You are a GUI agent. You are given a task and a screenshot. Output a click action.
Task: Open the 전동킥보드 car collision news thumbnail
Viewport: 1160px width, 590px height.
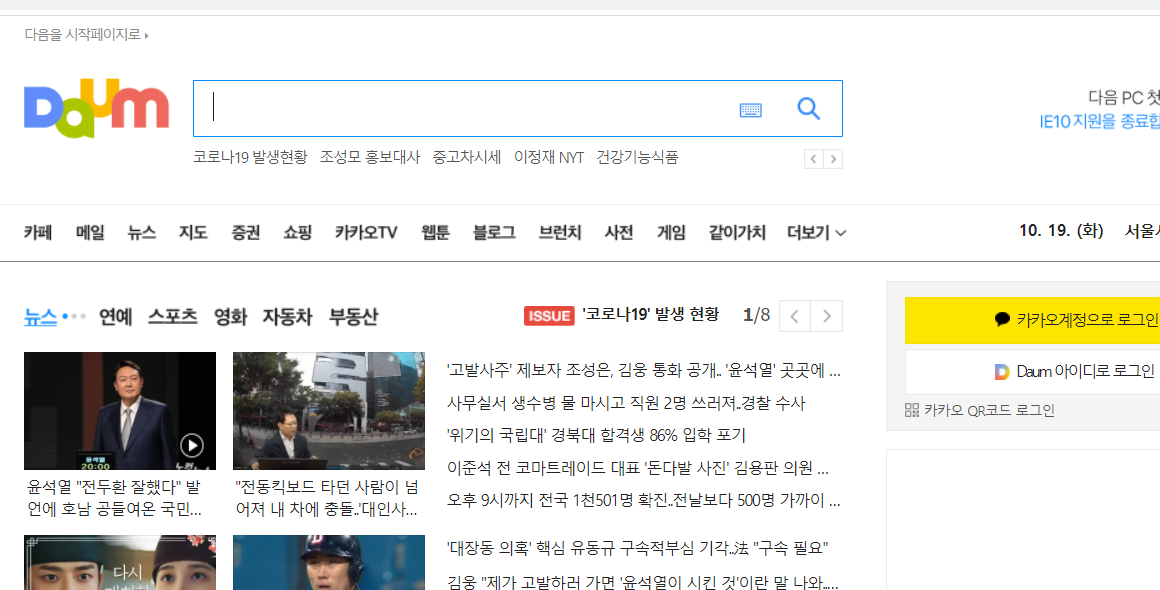point(329,410)
